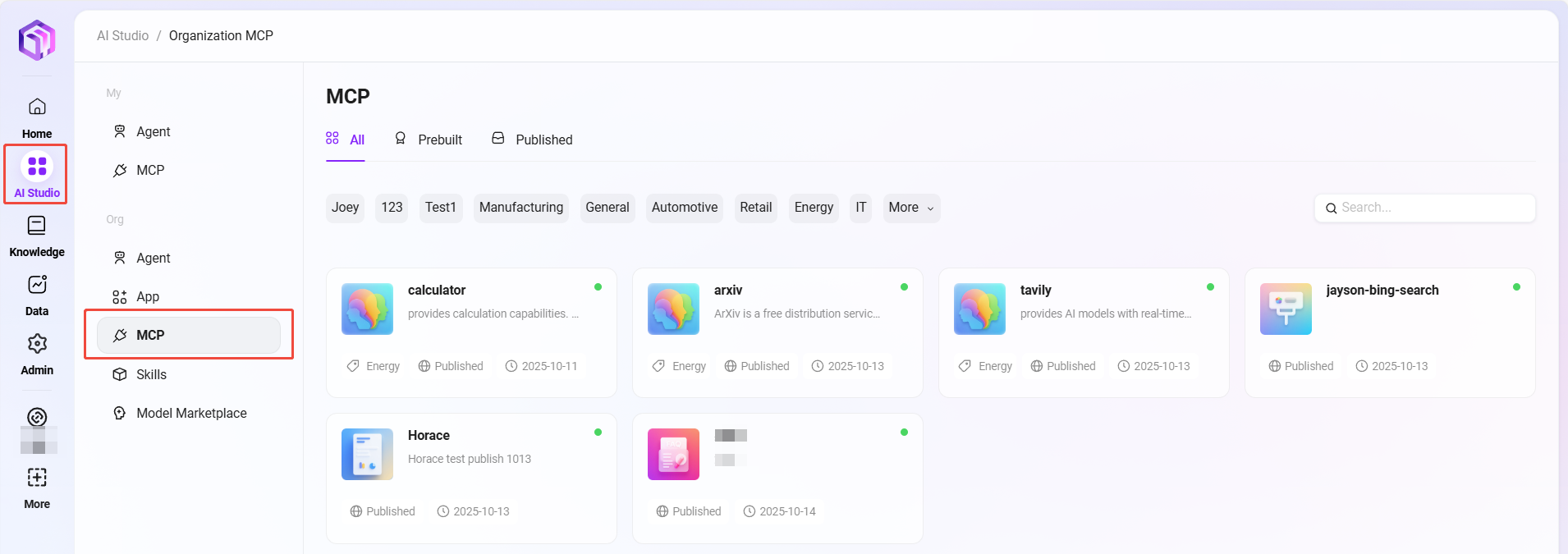
Task: Filter by Manufacturing category tag
Action: coord(520,208)
